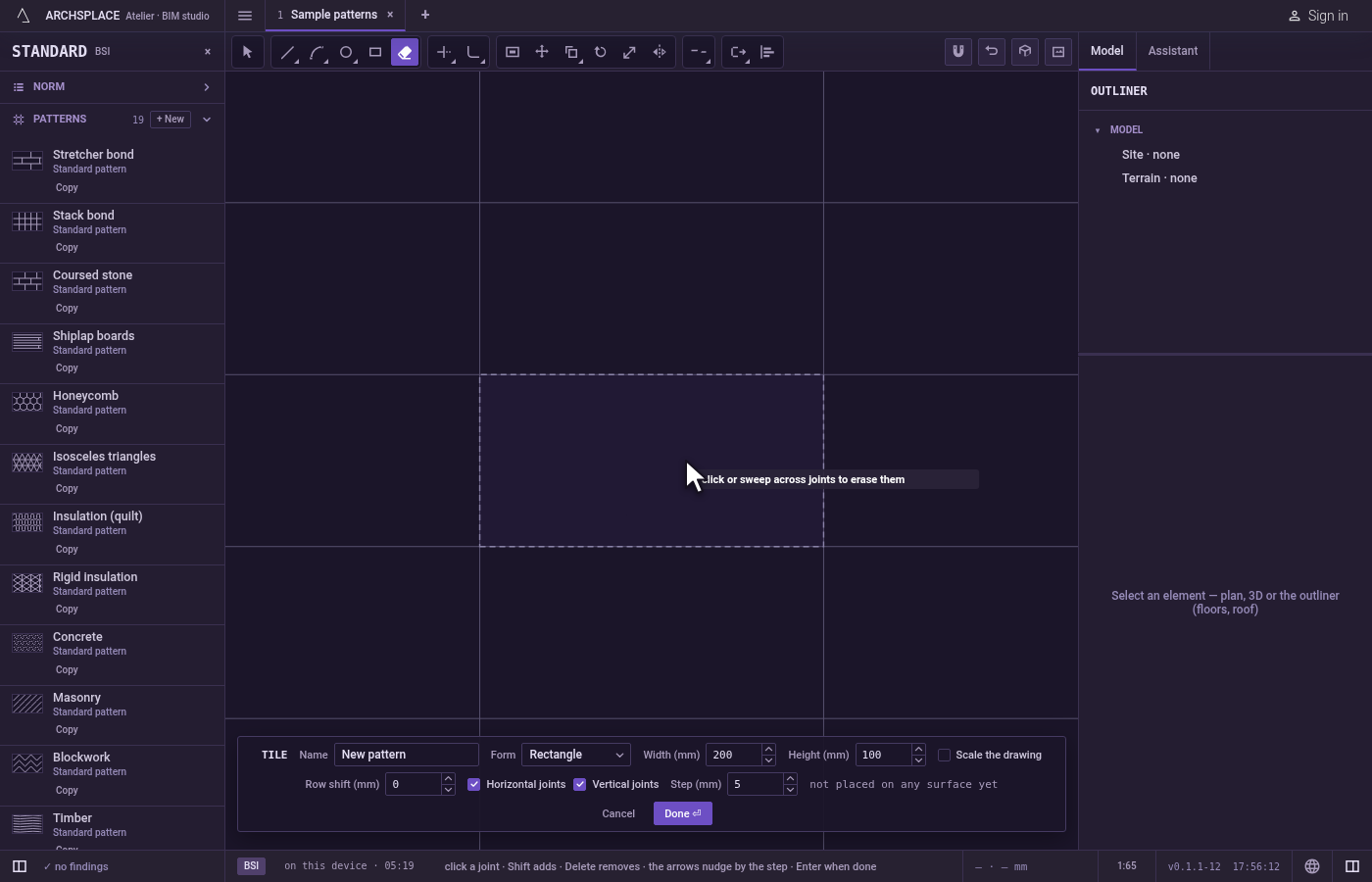This screenshot has width=1372, height=882.
Task: Click the mirror tool icon
Action: point(660,52)
